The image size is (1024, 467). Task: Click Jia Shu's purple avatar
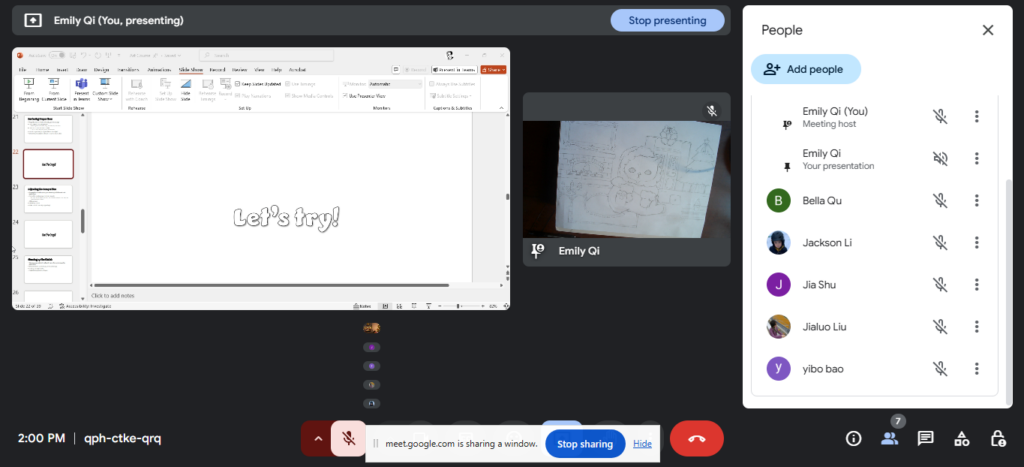pos(778,285)
